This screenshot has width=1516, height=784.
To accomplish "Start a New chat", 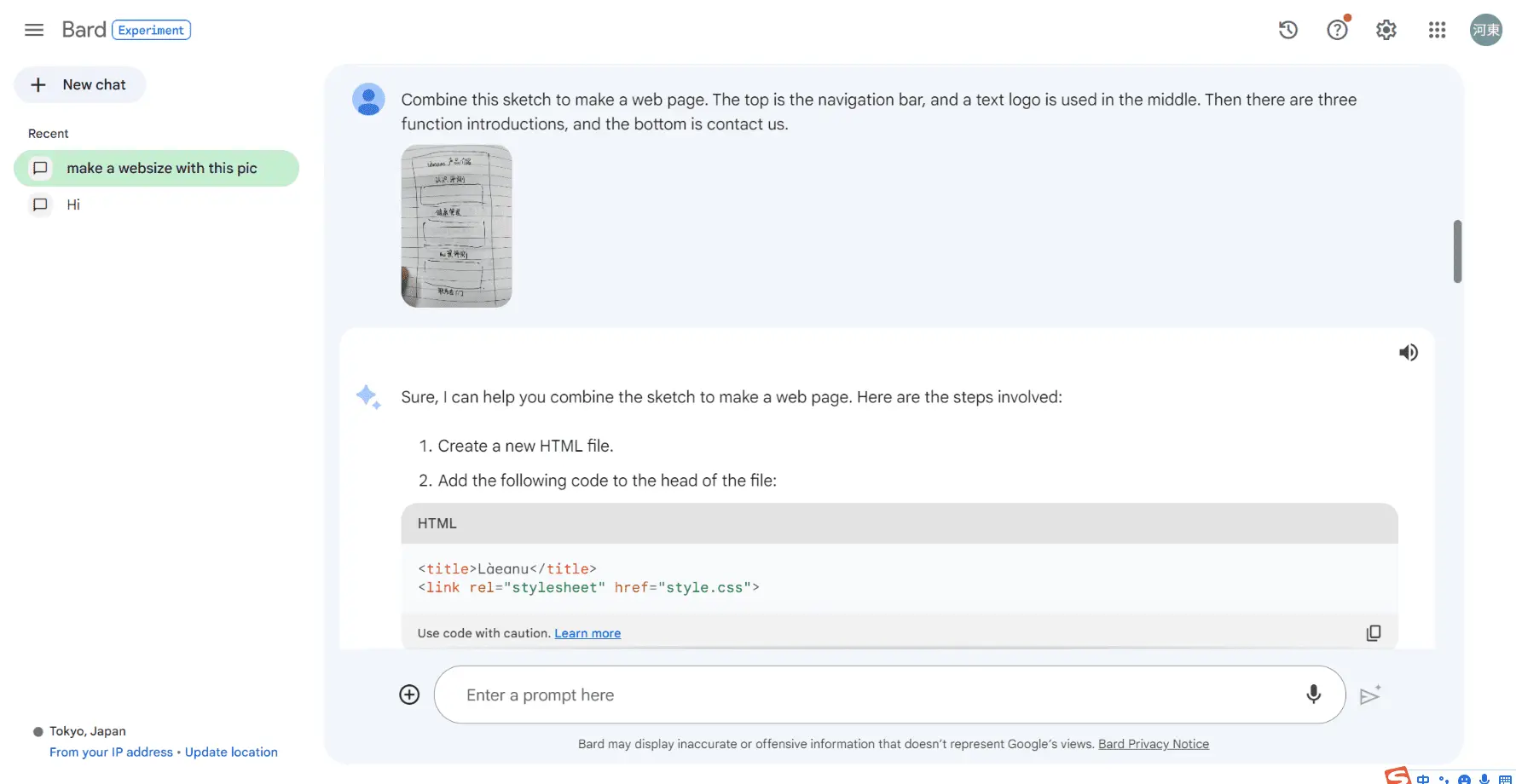I will click(x=80, y=85).
